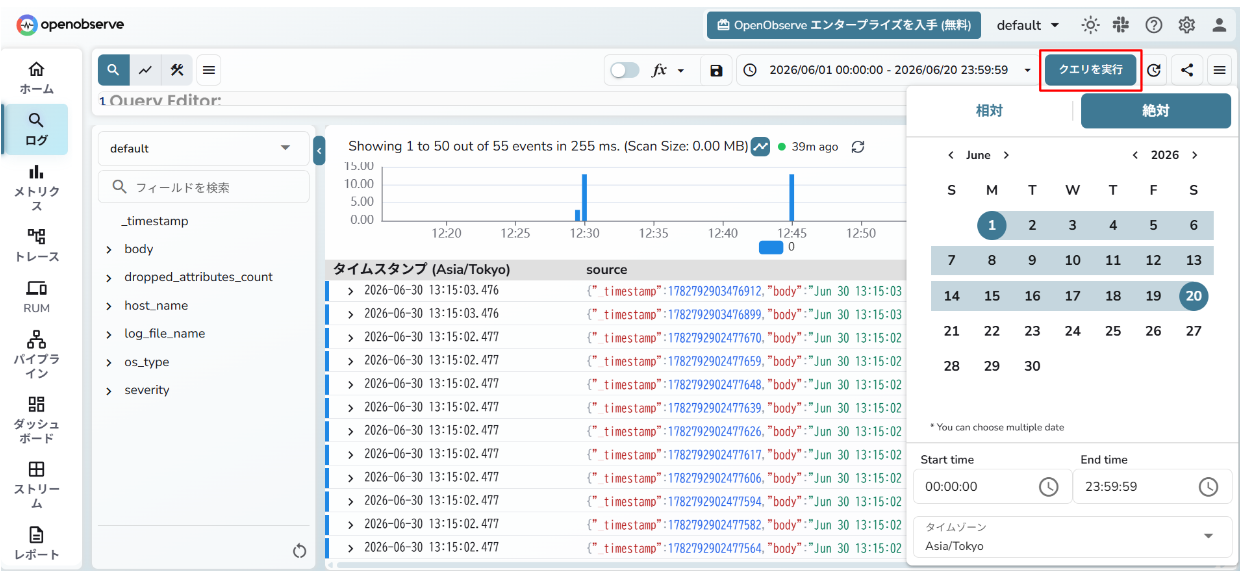Open the Reports (レポート) sidebar item

36,542
